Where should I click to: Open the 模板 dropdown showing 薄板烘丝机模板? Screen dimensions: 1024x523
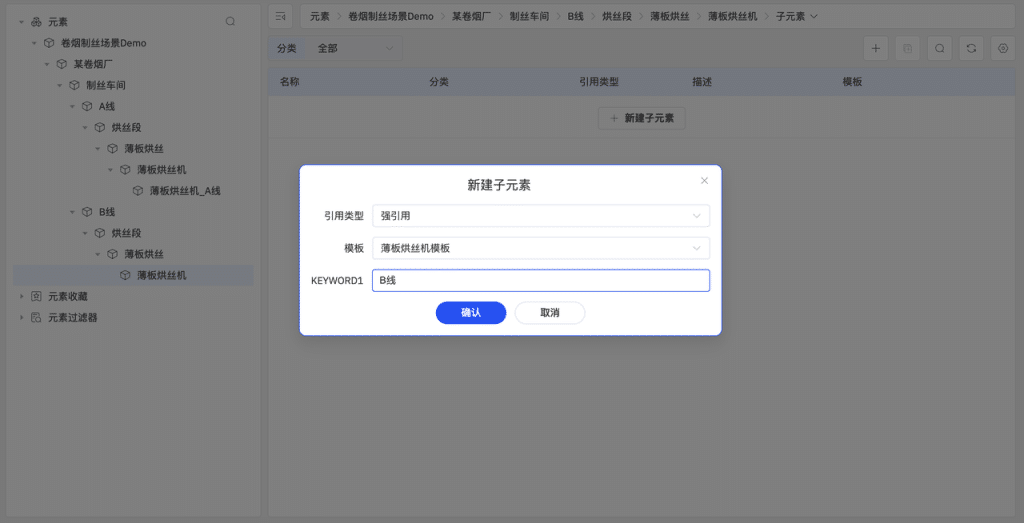click(541, 248)
